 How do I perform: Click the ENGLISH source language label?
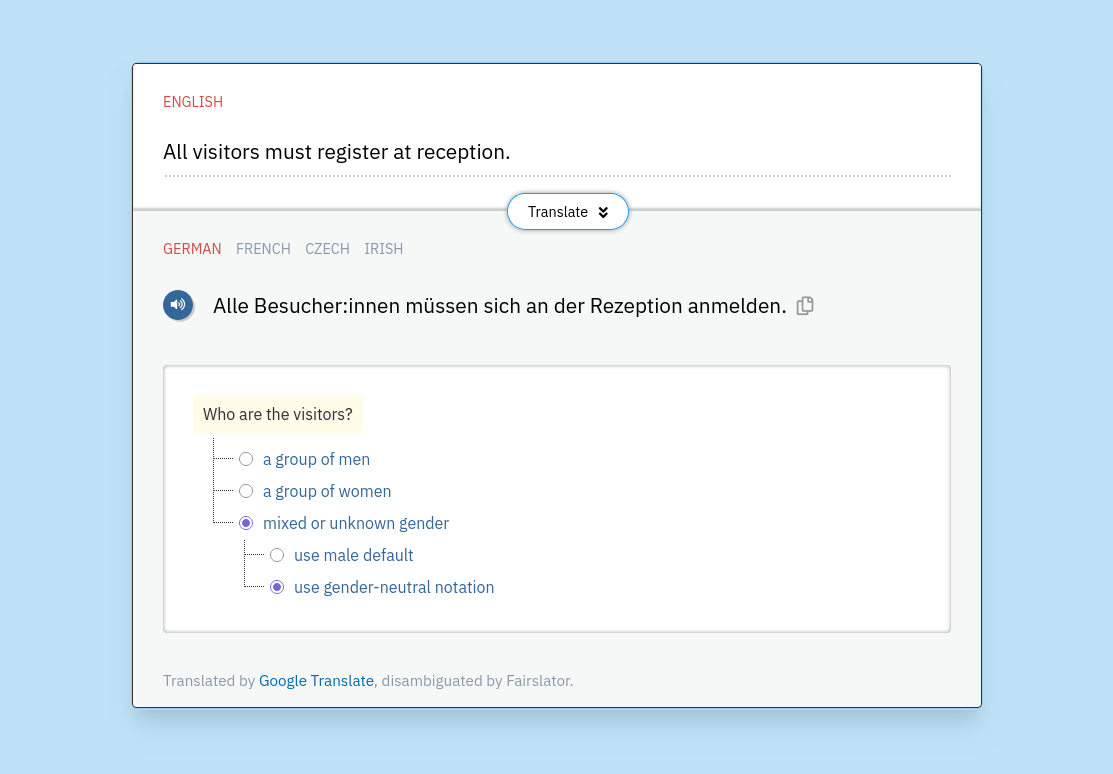click(x=193, y=102)
